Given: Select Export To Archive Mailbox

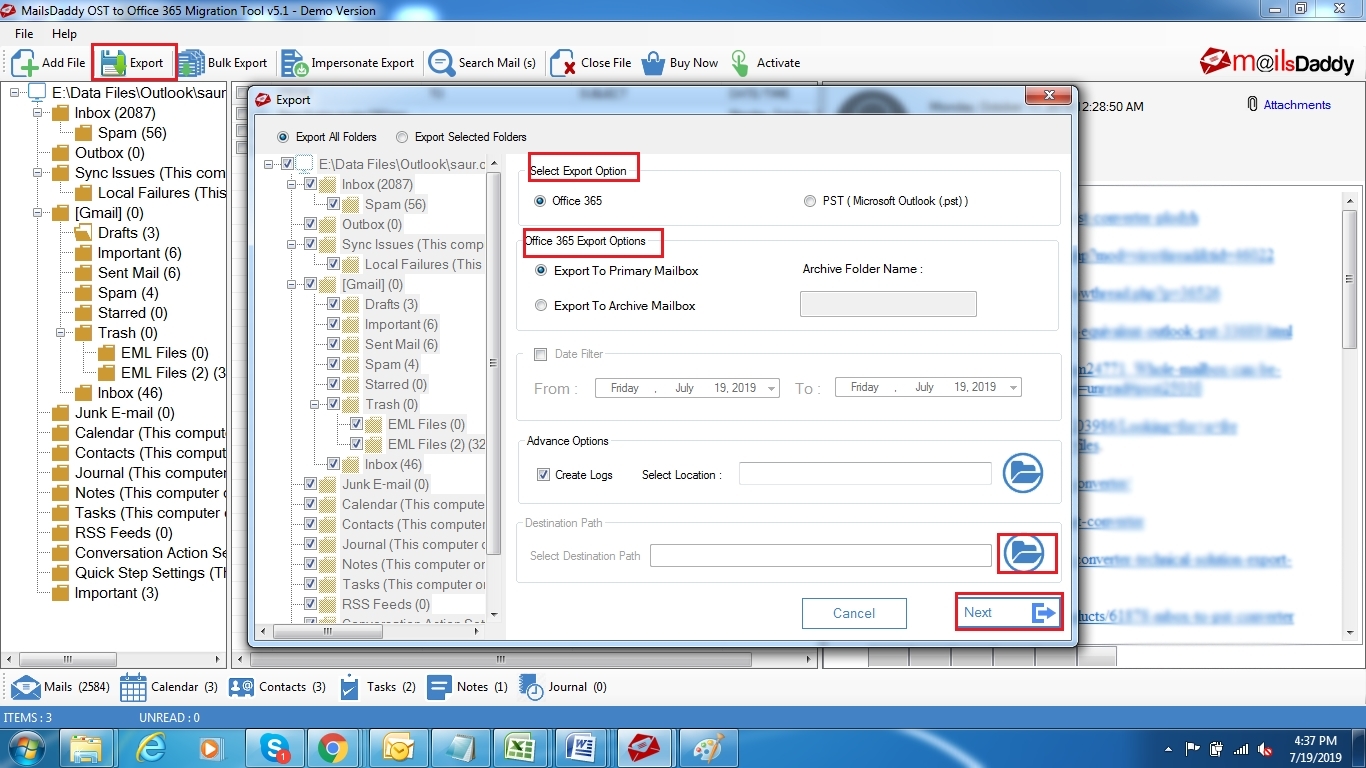Looking at the screenshot, I should point(541,305).
